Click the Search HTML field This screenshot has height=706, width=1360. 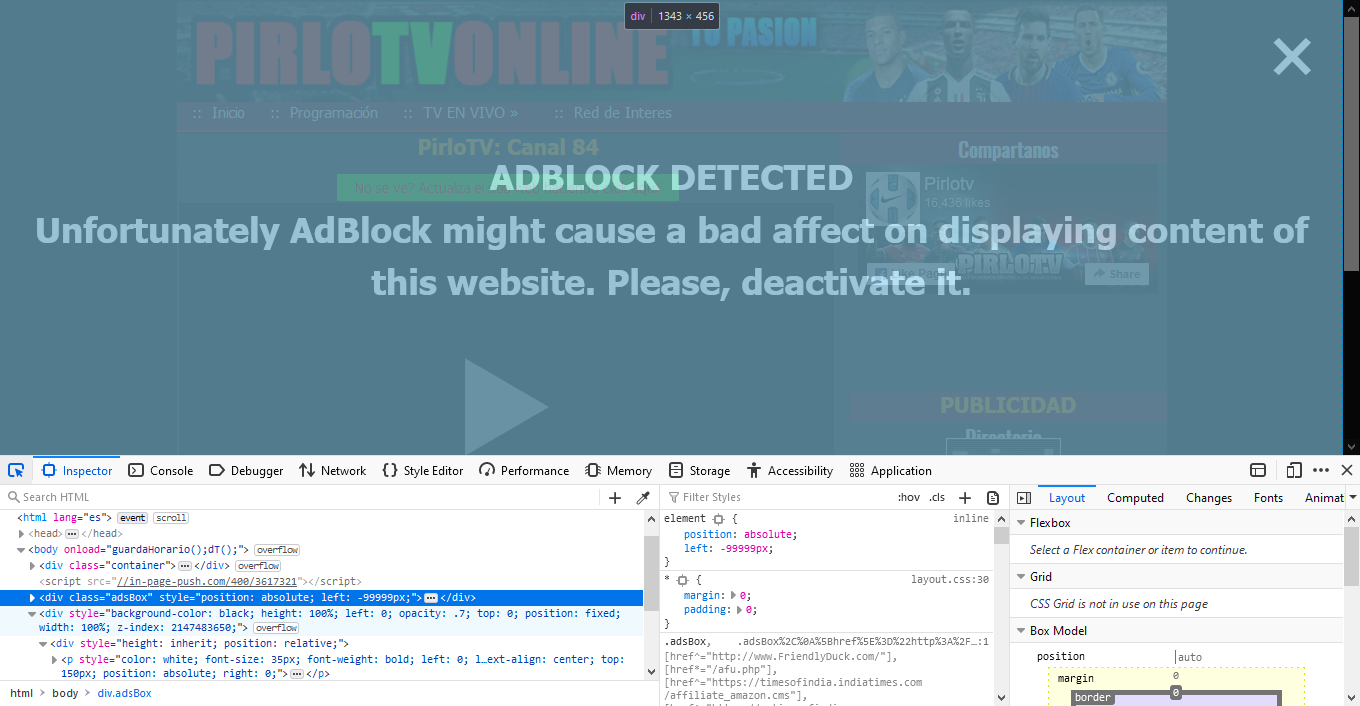click(300, 497)
